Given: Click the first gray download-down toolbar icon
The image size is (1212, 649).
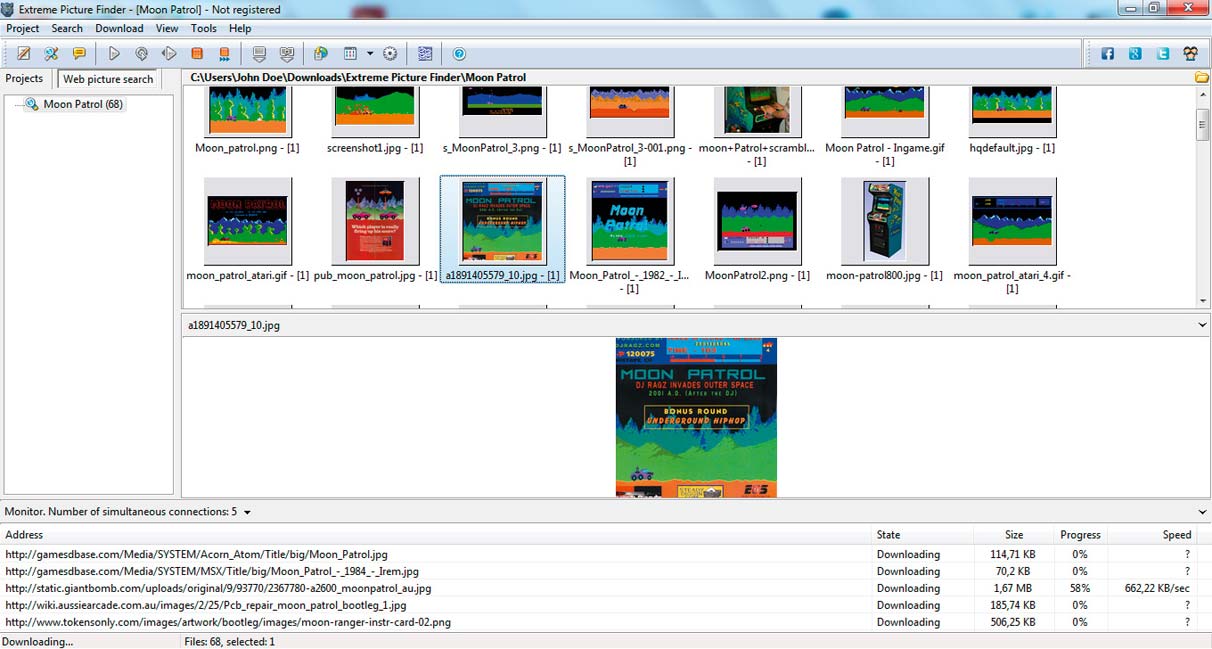Looking at the screenshot, I should coord(259,54).
